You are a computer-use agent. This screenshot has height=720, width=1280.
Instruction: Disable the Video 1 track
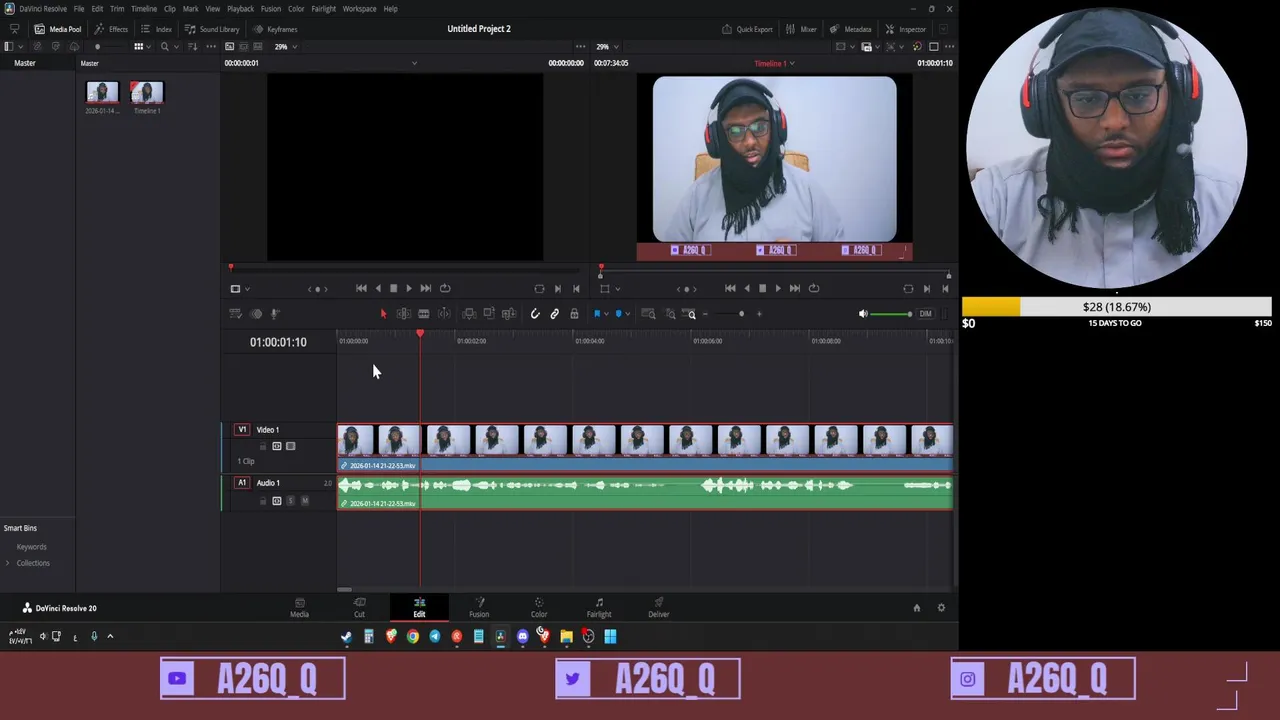click(x=291, y=446)
